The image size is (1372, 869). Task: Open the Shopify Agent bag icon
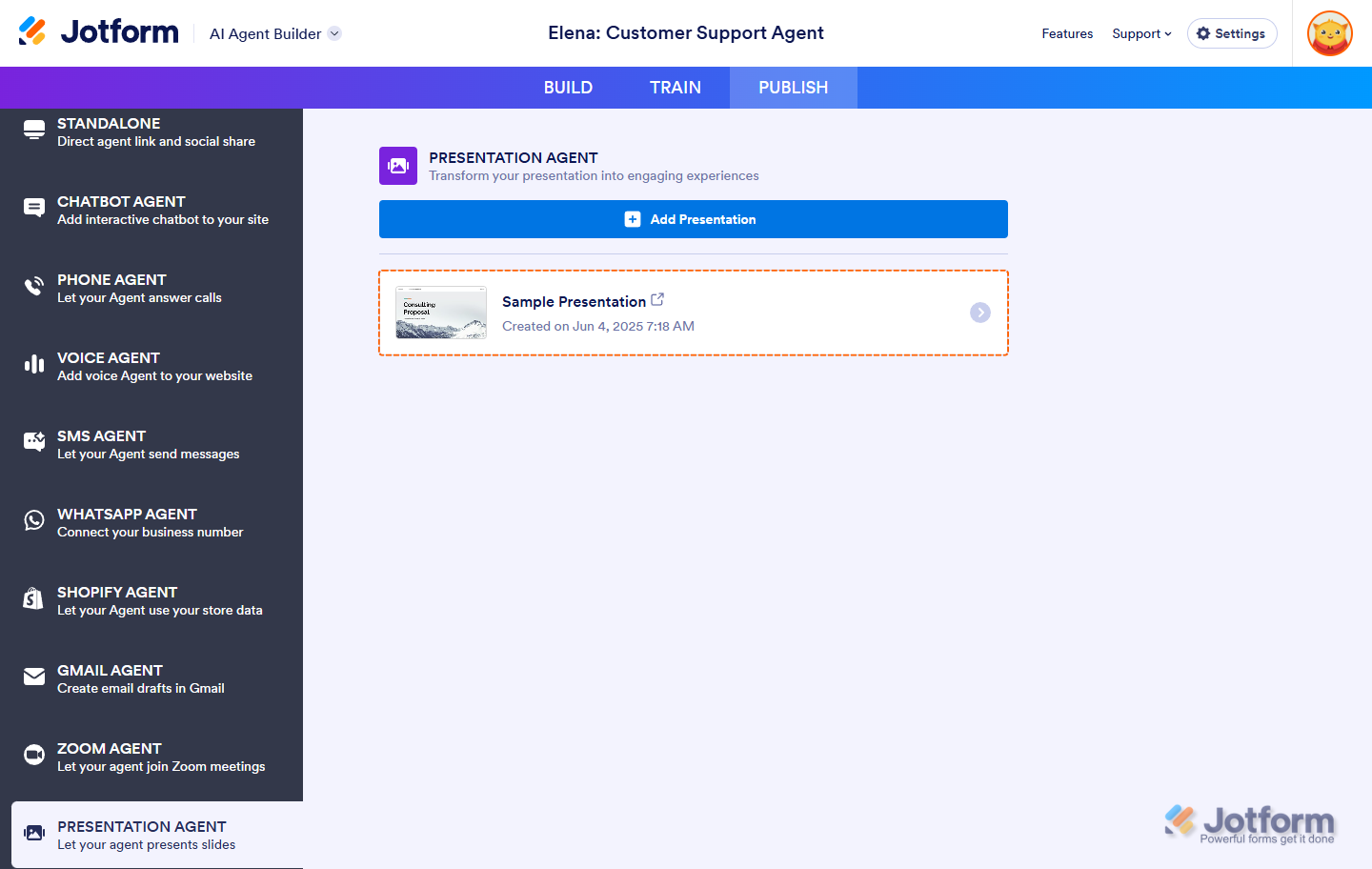(x=34, y=598)
